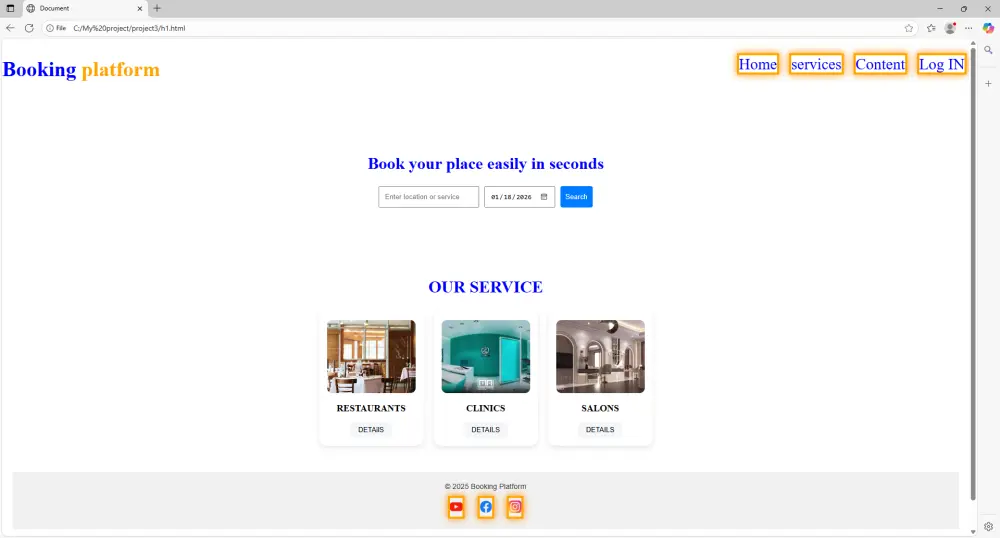The image size is (1000, 538).
Task: Click the browser address bar URL
Action: (129, 28)
